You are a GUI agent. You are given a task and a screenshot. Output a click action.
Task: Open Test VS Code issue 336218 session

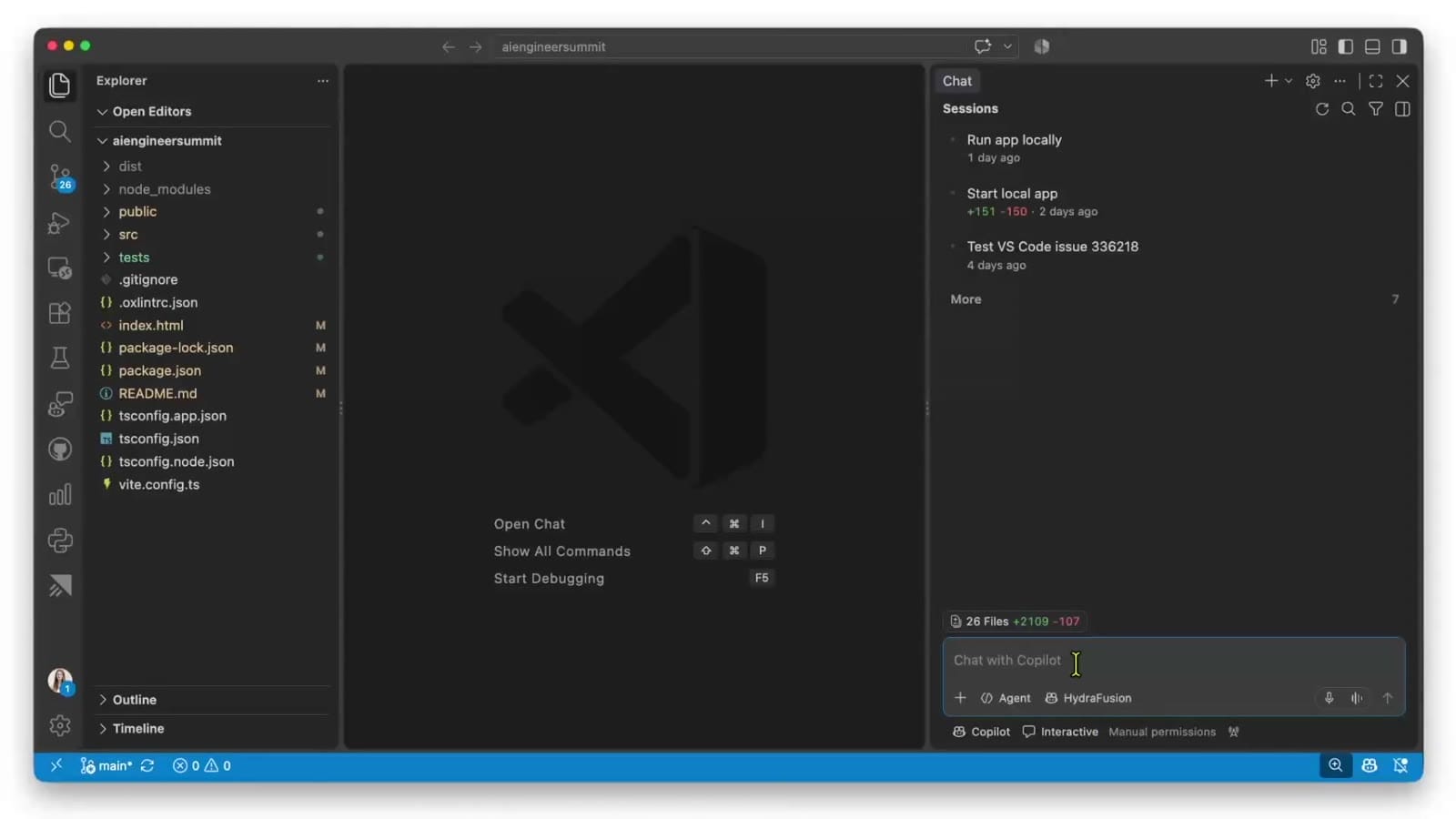[x=1174, y=256]
